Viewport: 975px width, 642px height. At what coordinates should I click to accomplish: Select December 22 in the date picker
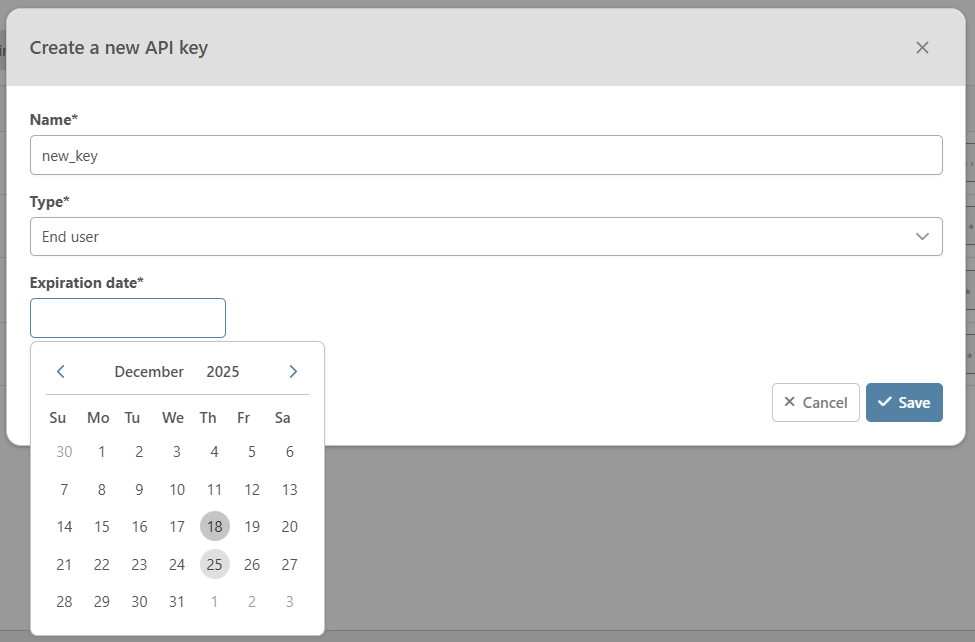[x=102, y=564]
